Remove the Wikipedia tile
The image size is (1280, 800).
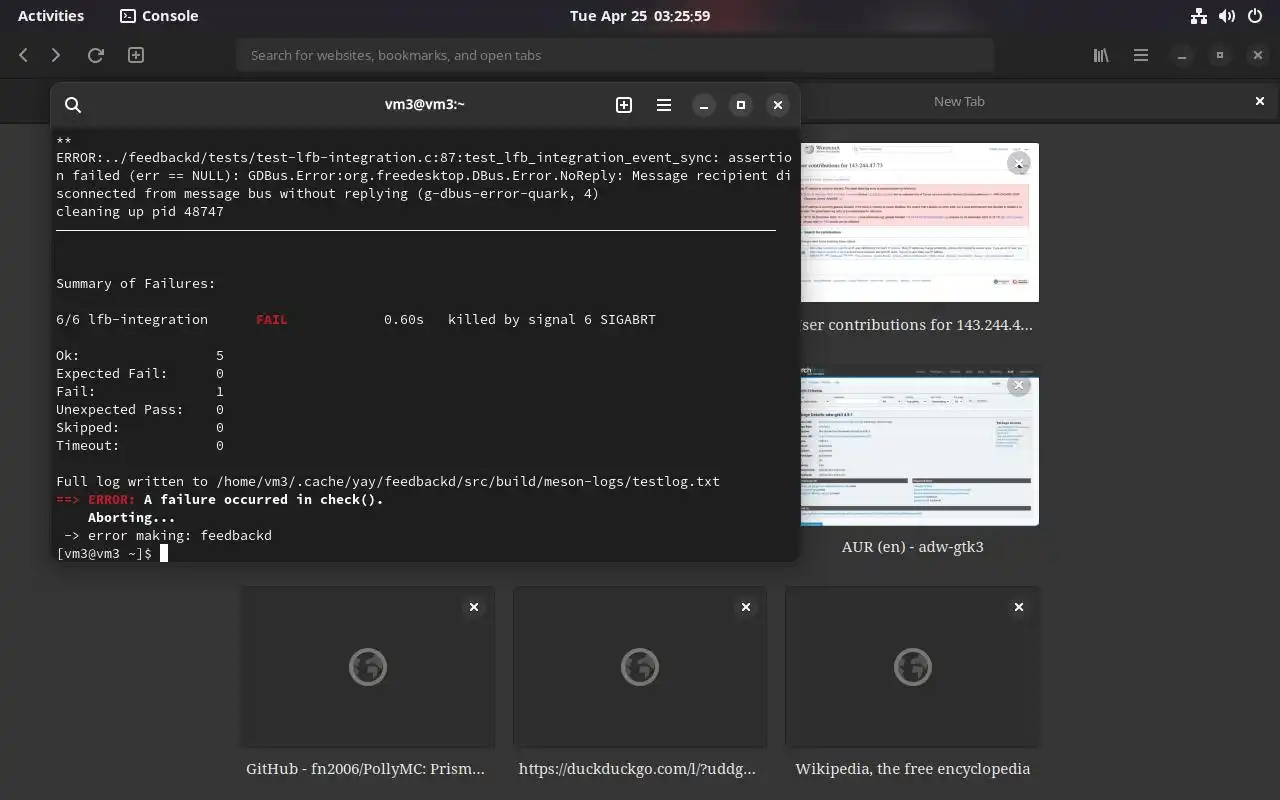pos(1019,607)
